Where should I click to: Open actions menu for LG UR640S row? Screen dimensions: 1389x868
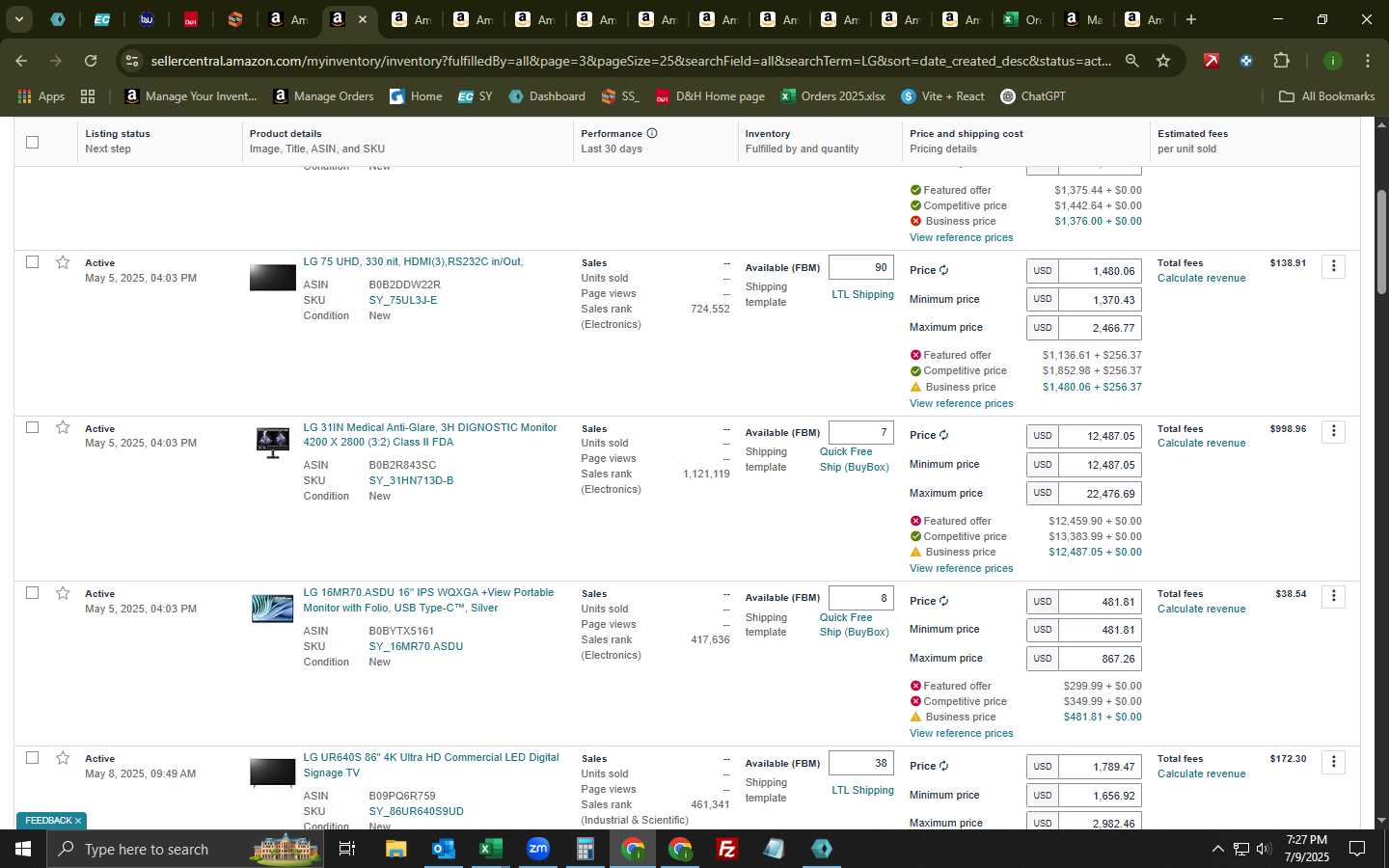coord(1333,762)
